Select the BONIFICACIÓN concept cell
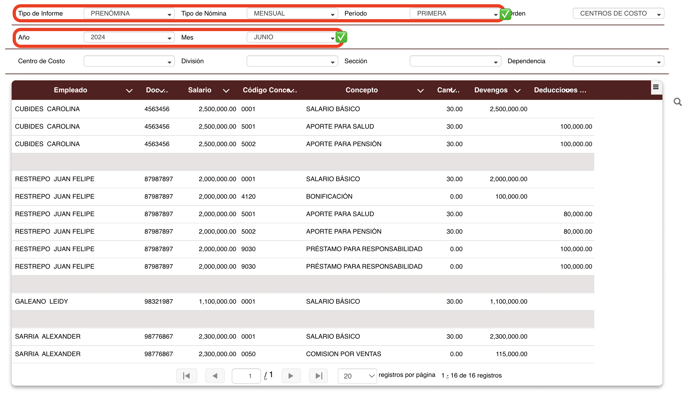 pos(329,196)
